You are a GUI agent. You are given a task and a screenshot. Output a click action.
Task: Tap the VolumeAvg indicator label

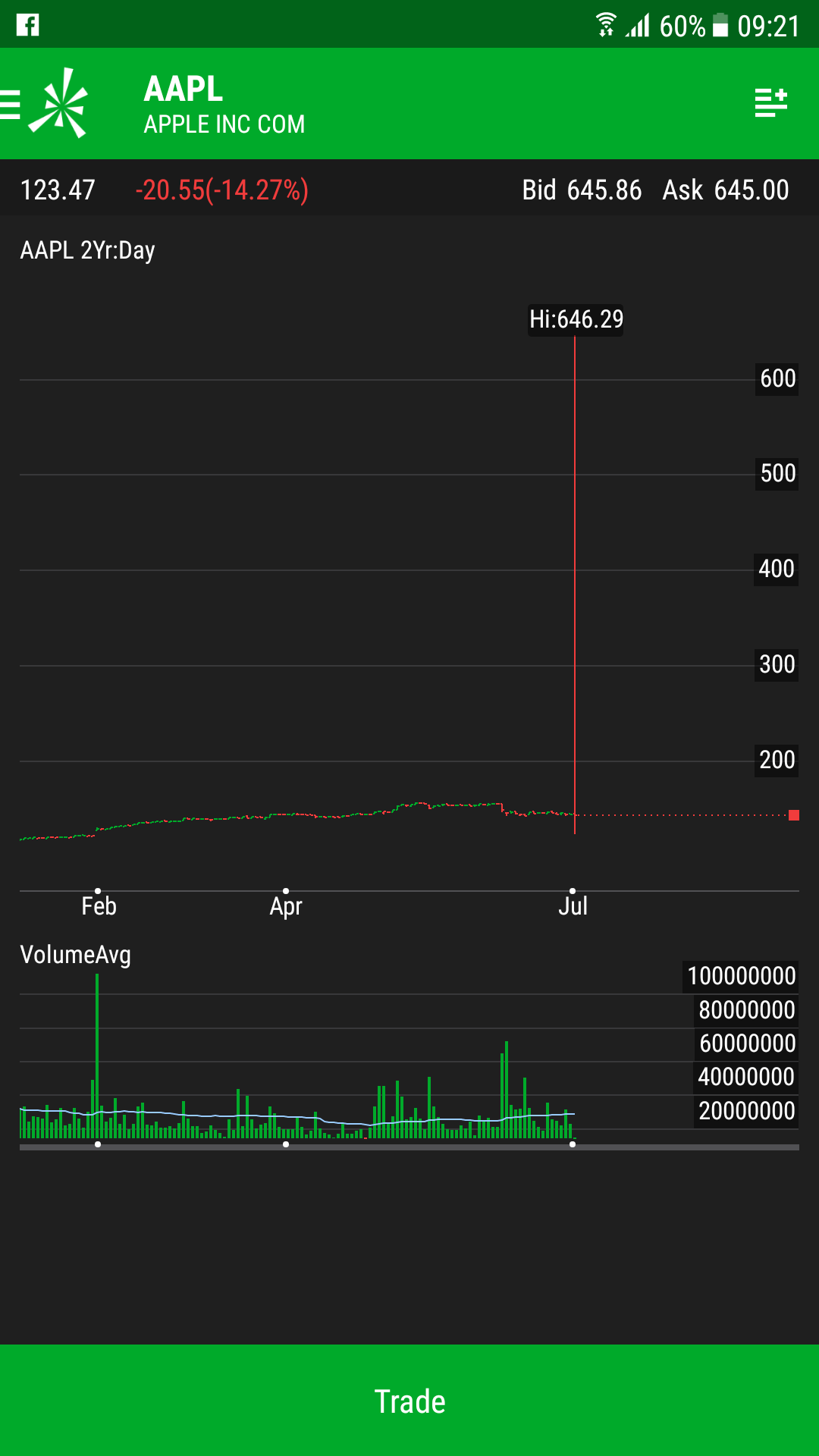(x=75, y=955)
